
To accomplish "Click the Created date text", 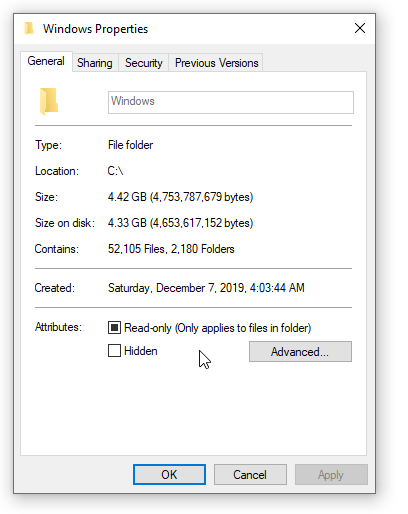I will pos(206,288).
